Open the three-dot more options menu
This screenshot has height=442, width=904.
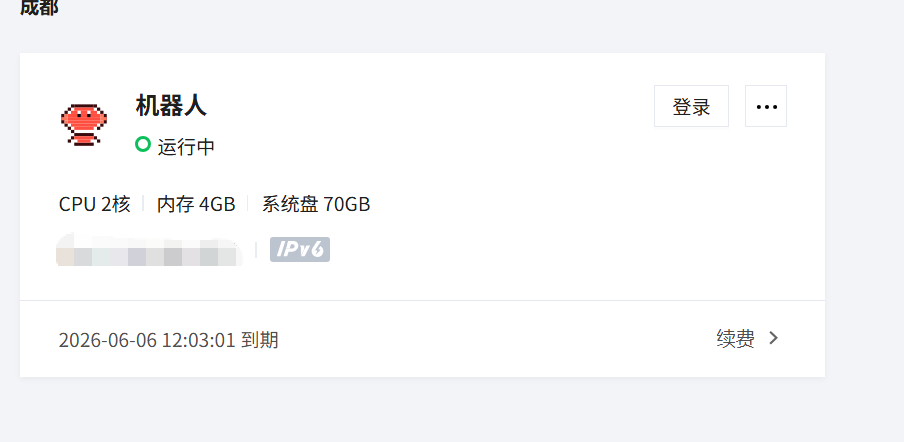766,106
